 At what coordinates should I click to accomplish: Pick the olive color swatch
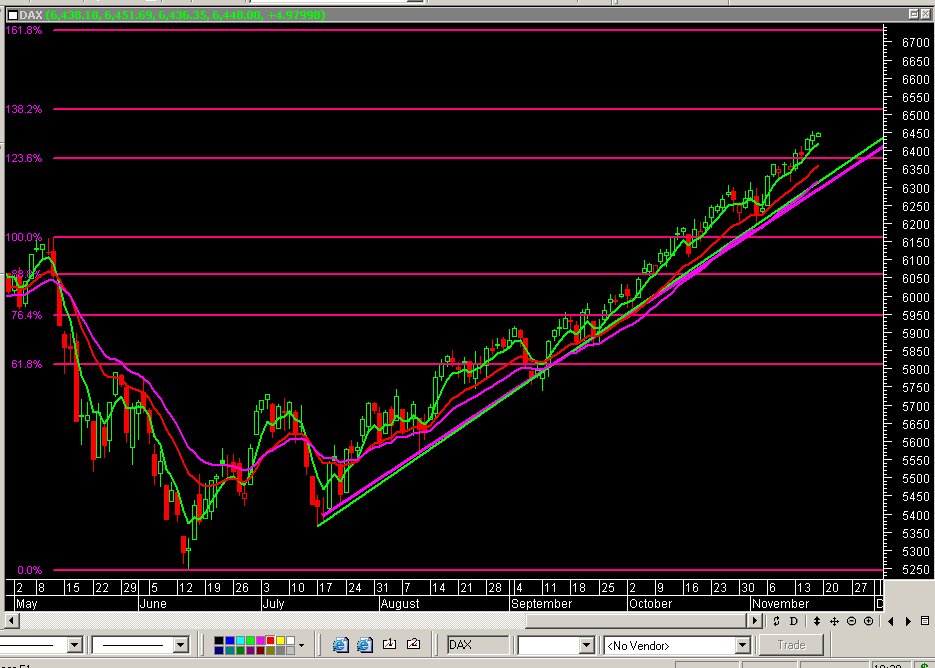[x=270, y=650]
